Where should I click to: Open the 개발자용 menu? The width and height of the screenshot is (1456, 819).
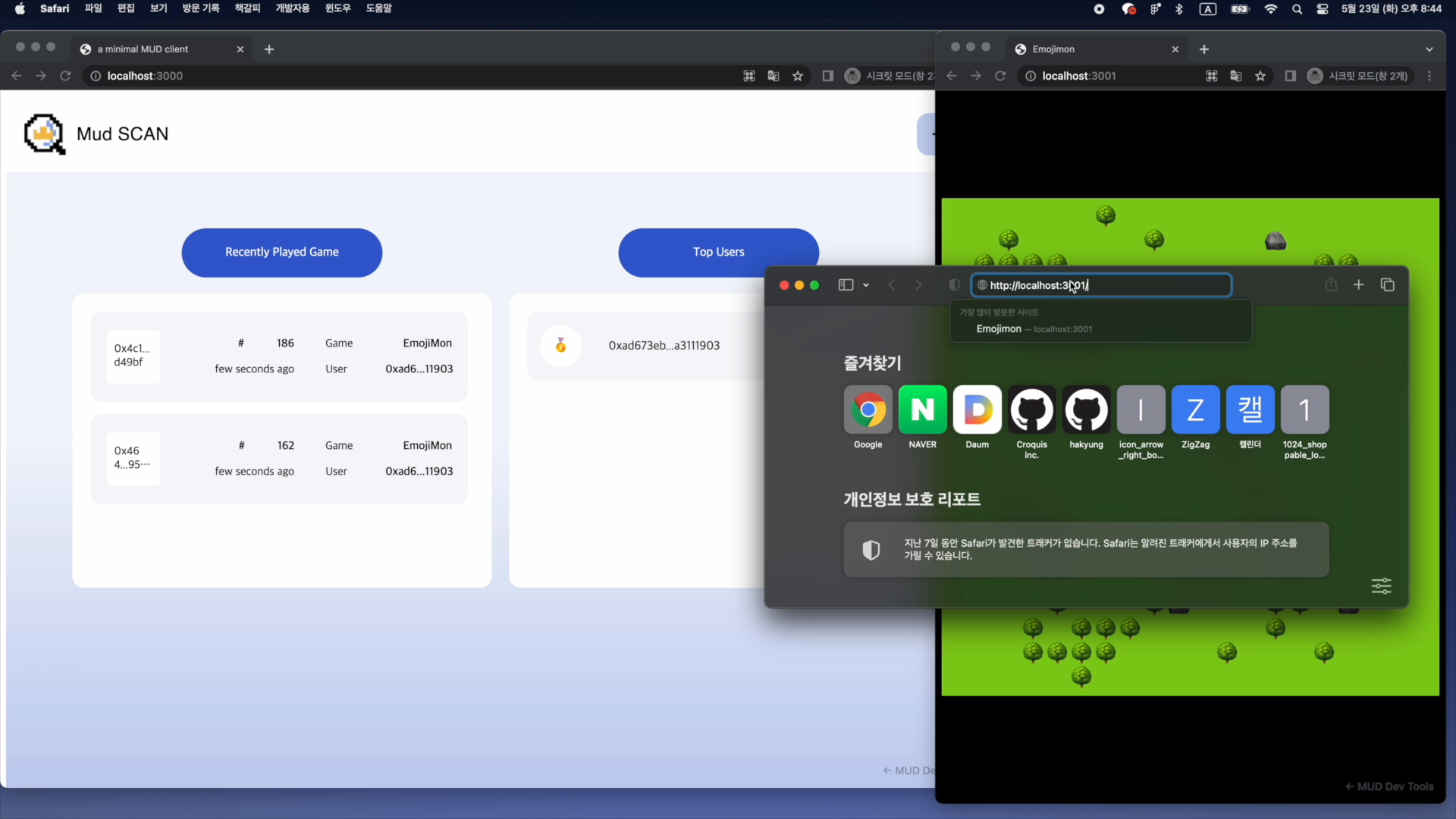(x=293, y=8)
